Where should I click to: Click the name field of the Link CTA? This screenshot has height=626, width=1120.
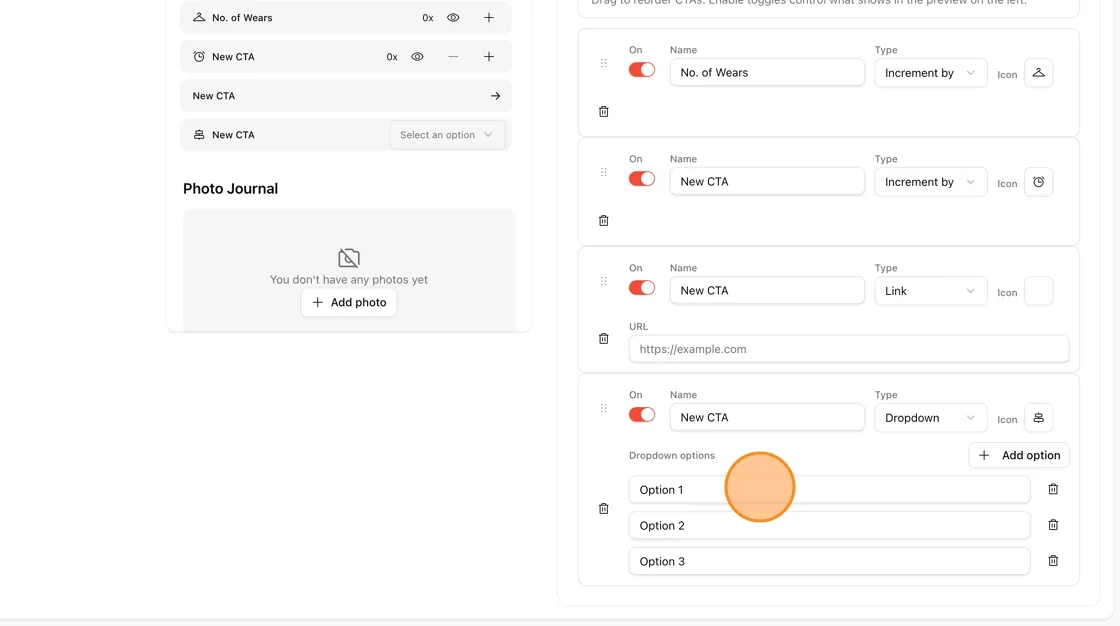(766, 290)
